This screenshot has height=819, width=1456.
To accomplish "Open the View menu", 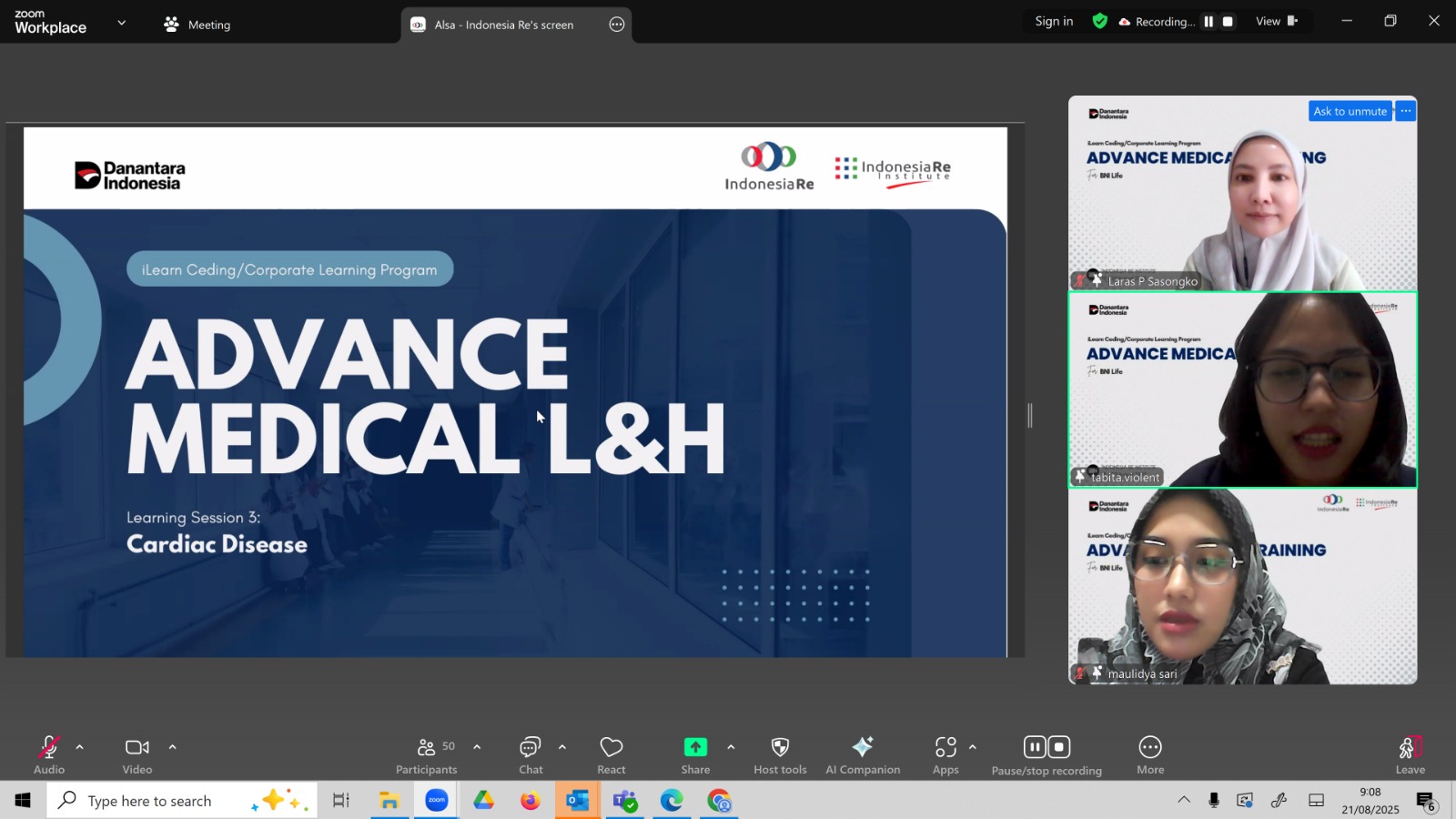I will pyautogui.click(x=1277, y=22).
